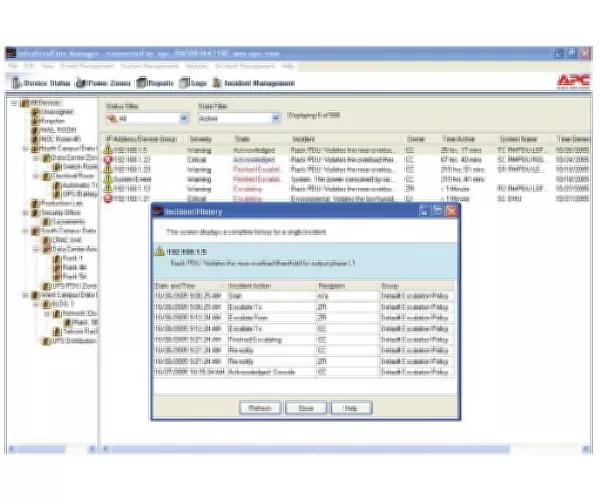
Task: Open the Status Filter dropdown
Action: [x=184, y=118]
